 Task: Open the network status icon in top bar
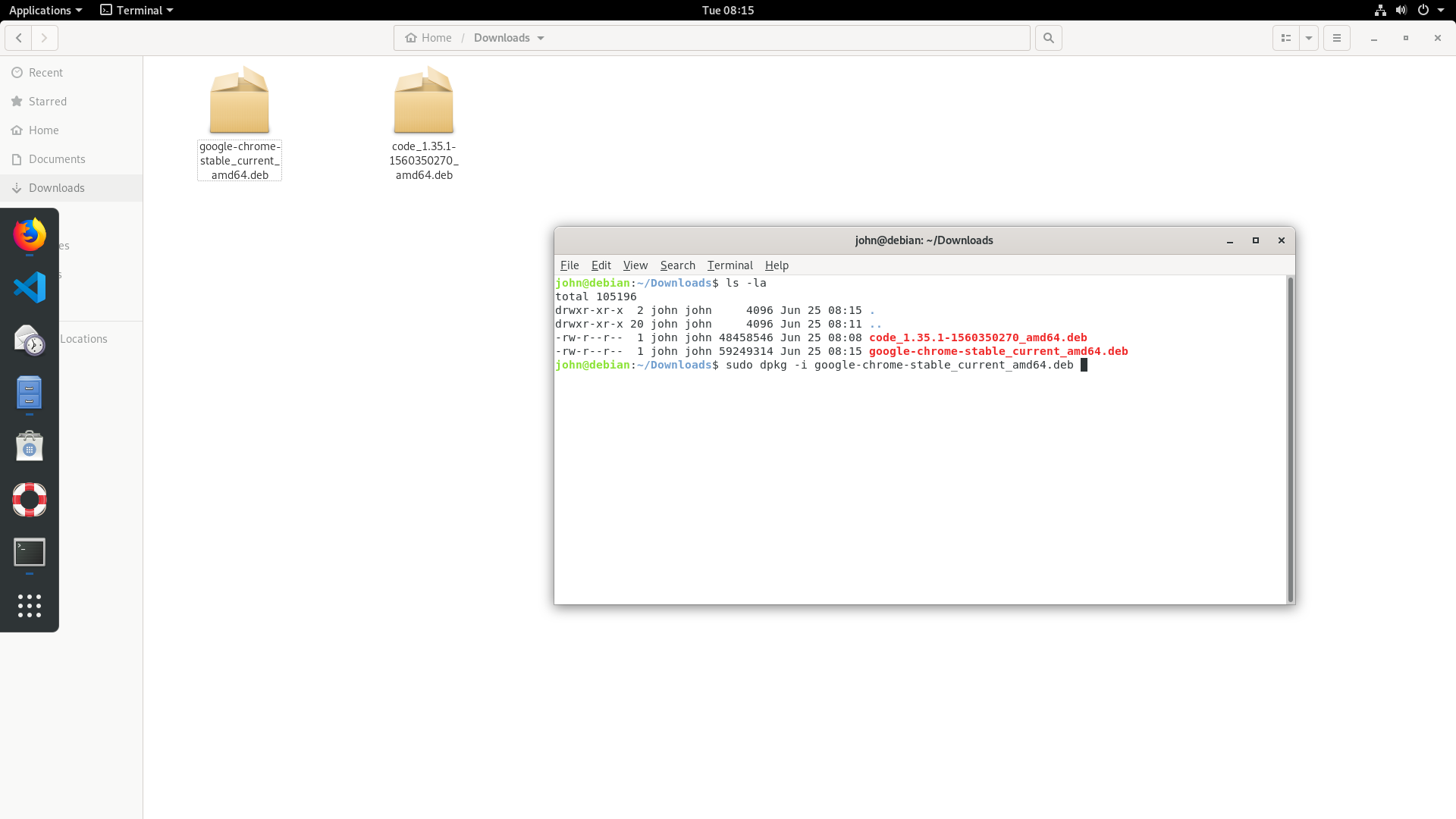click(1380, 10)
